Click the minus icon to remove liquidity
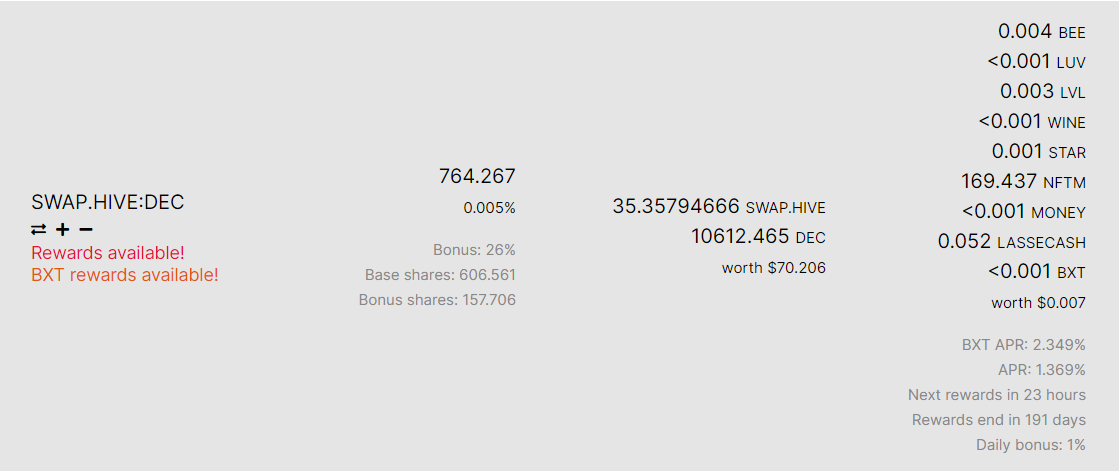 pyautogui.click(x=86, y=229)
